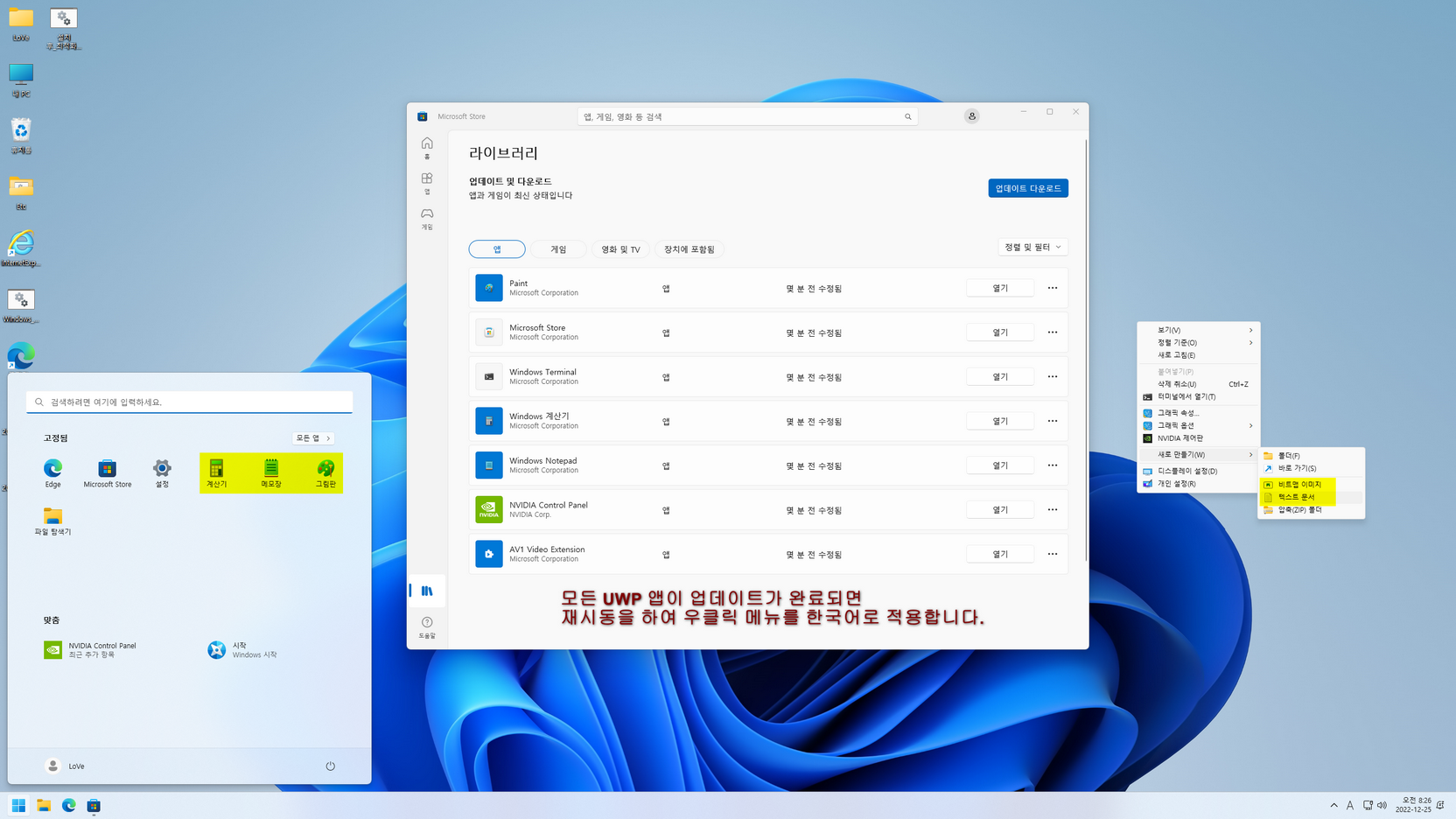The image size is (1456, 819).
Task: Select 휴지통 desktop icon
Action: 21,136
